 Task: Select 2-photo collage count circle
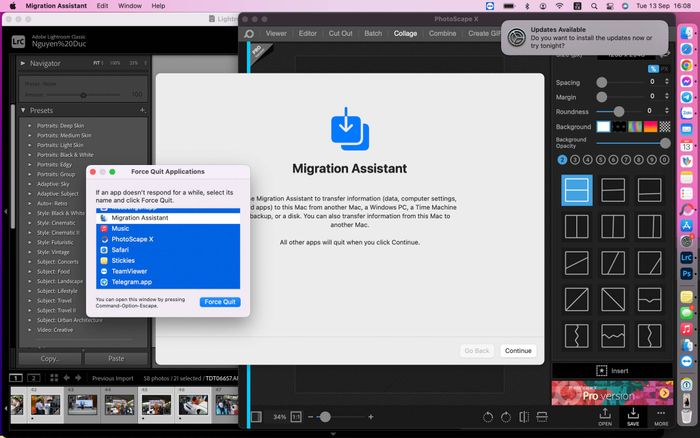click(x=562, y=159)
